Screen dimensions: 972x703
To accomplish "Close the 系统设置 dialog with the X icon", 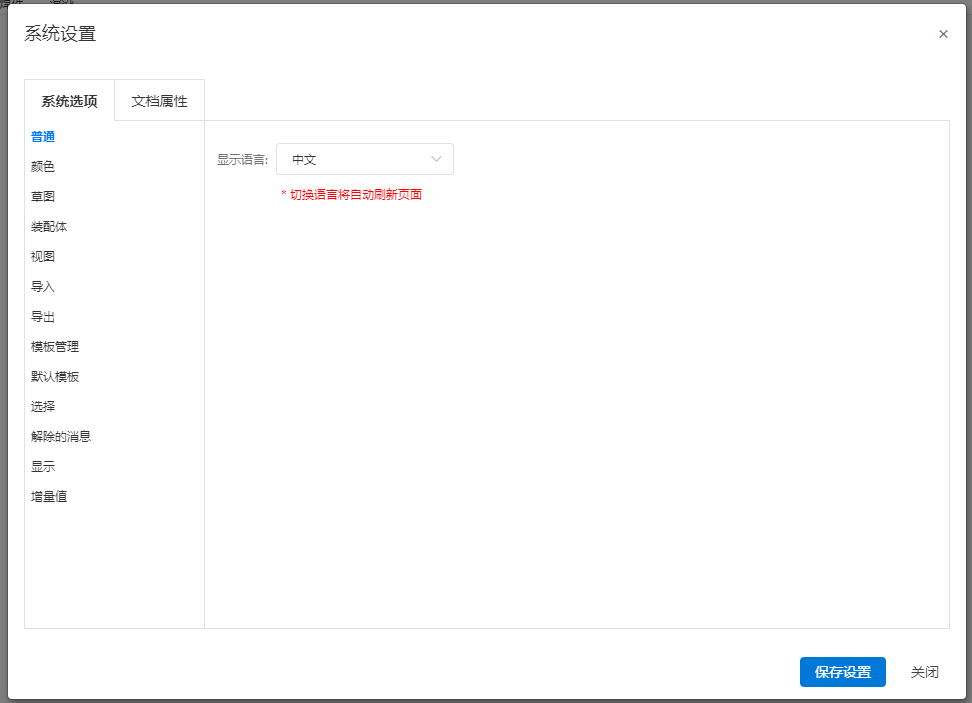I will point(943,34).
